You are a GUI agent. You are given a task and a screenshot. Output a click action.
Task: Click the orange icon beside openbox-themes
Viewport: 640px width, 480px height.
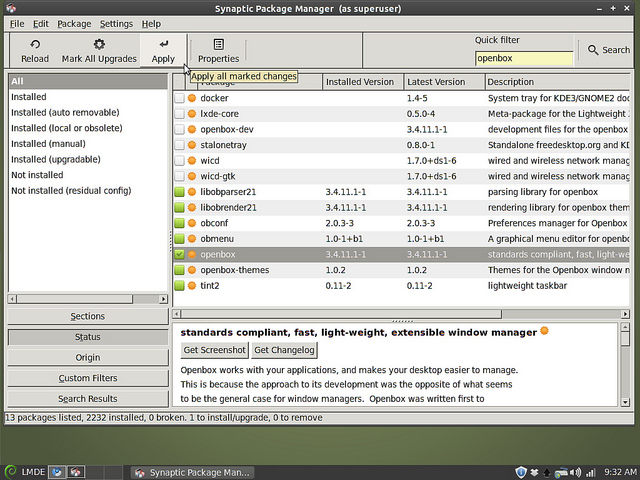(192, 270)
